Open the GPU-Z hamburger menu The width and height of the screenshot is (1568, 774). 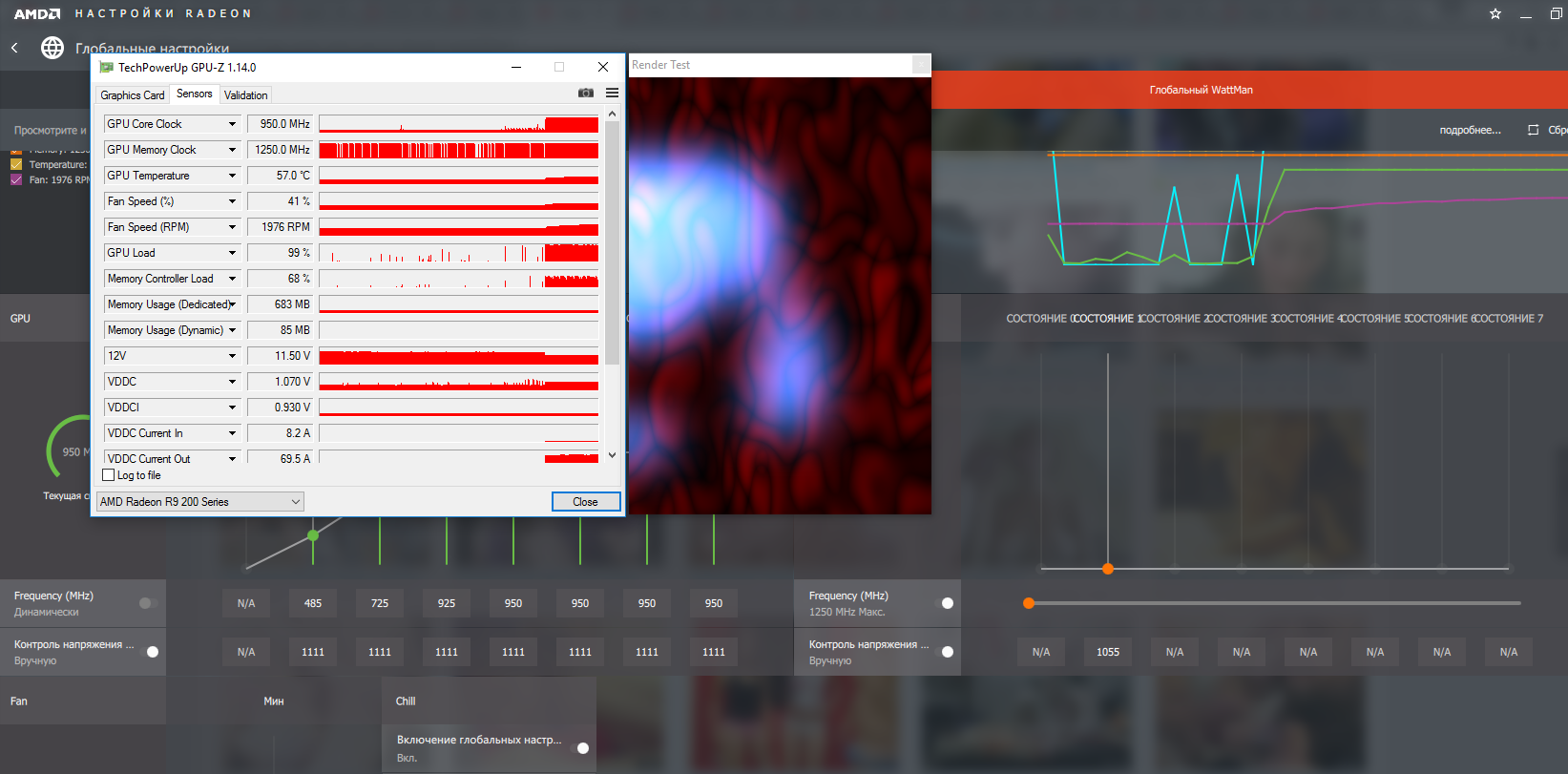(x=612, y=93)
